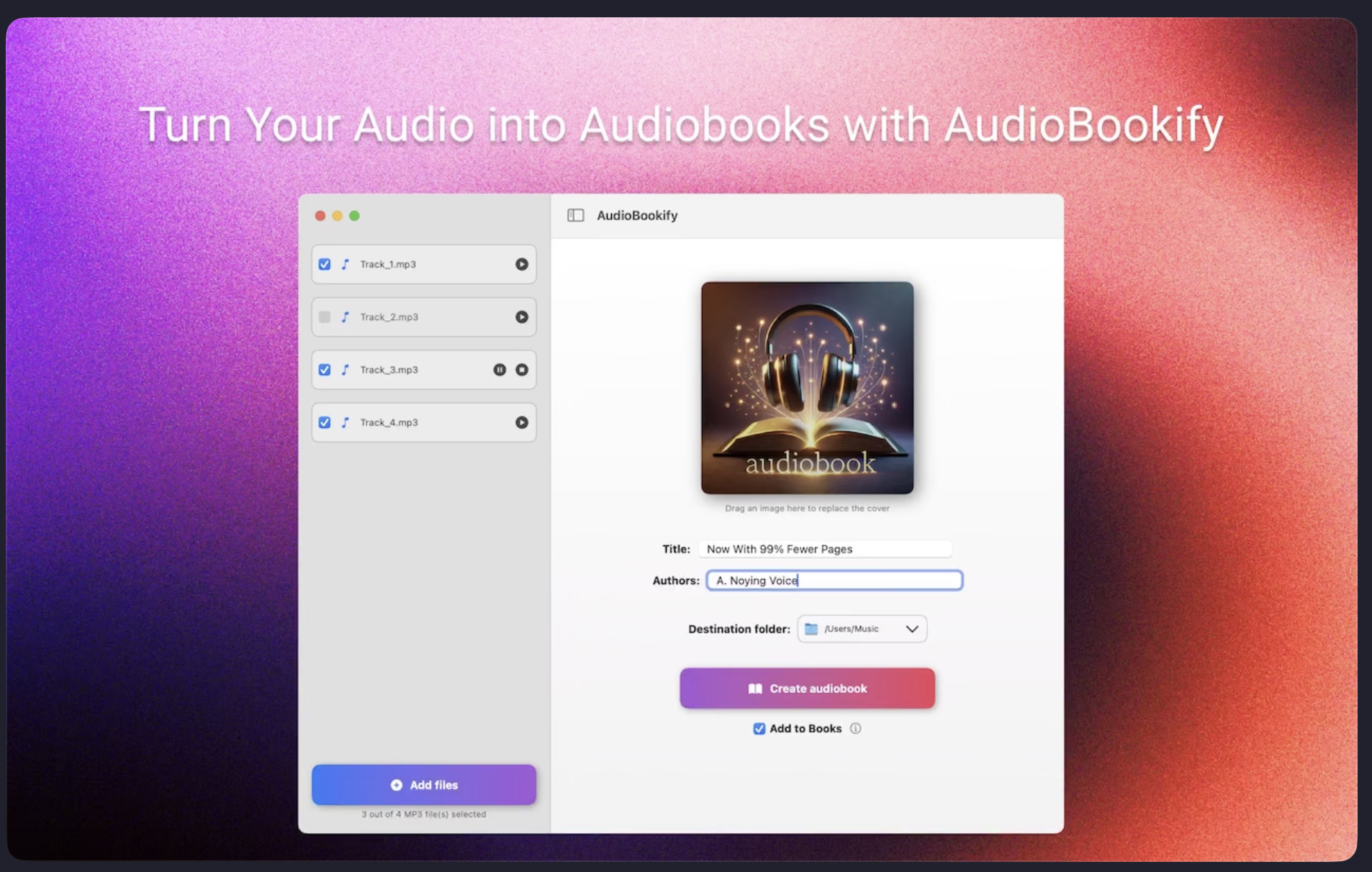Click into the Title text field
Screen dimensions: 1372x872
click(825, 549)
